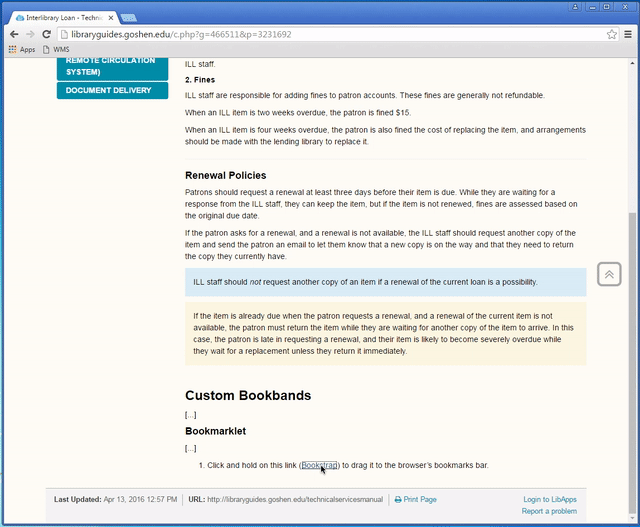This screenshot has width=640, height=527.
Task: Click Login to LibApps
Action: [549, 499]
